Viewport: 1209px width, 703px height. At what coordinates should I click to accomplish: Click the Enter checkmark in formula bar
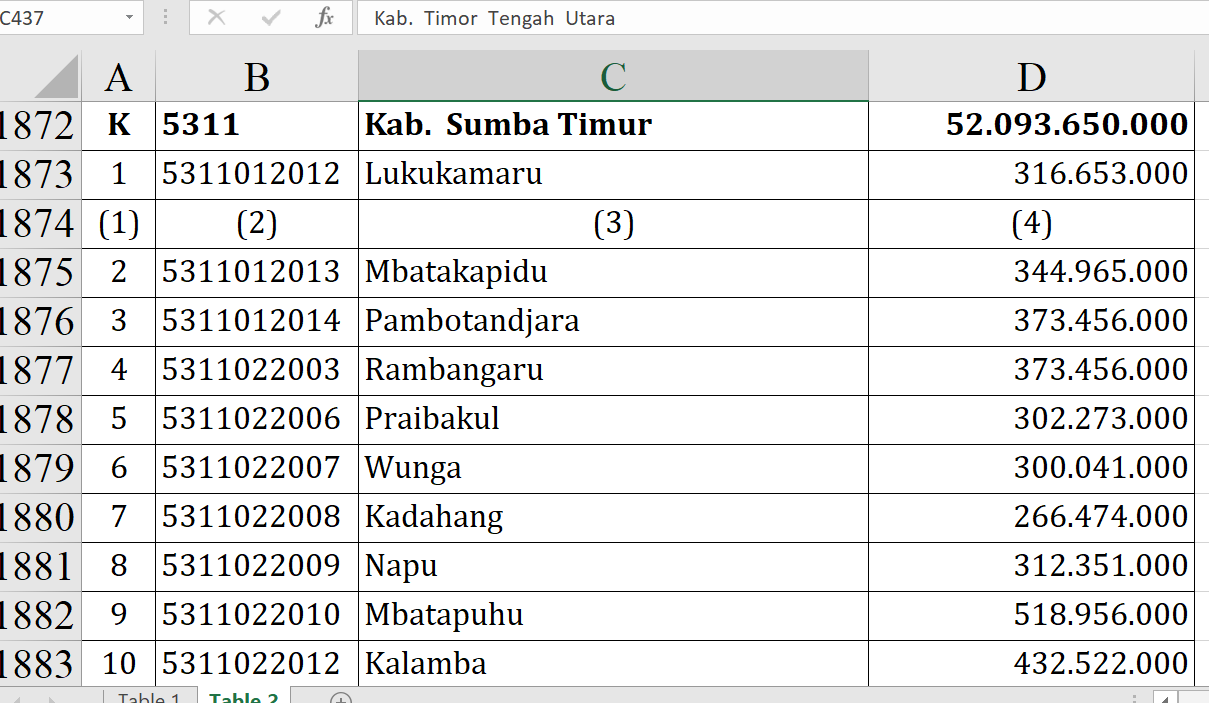coord(270,18)
